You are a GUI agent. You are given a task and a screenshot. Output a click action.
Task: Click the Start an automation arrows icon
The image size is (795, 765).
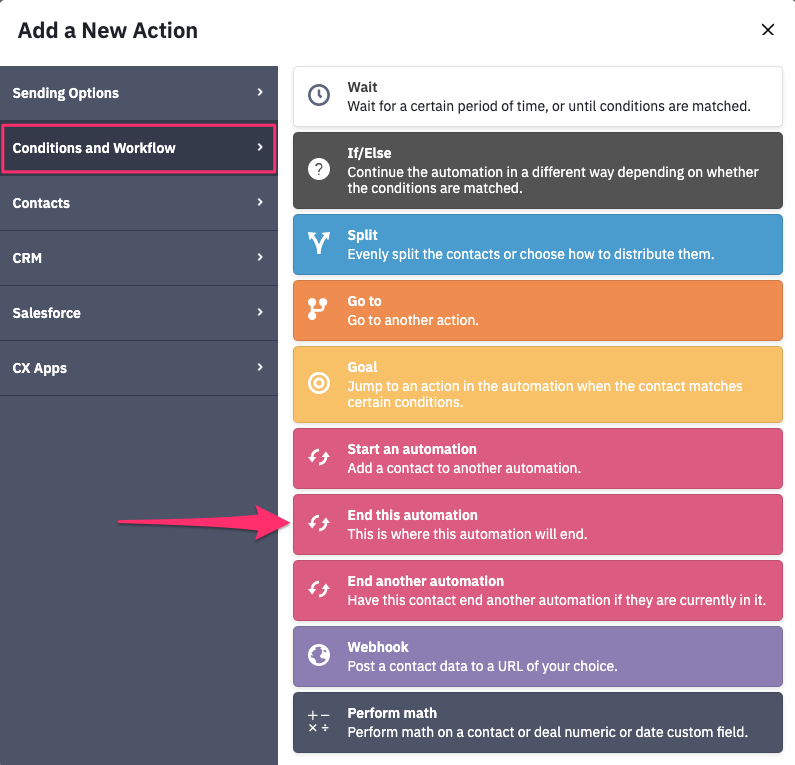[318, 457]
